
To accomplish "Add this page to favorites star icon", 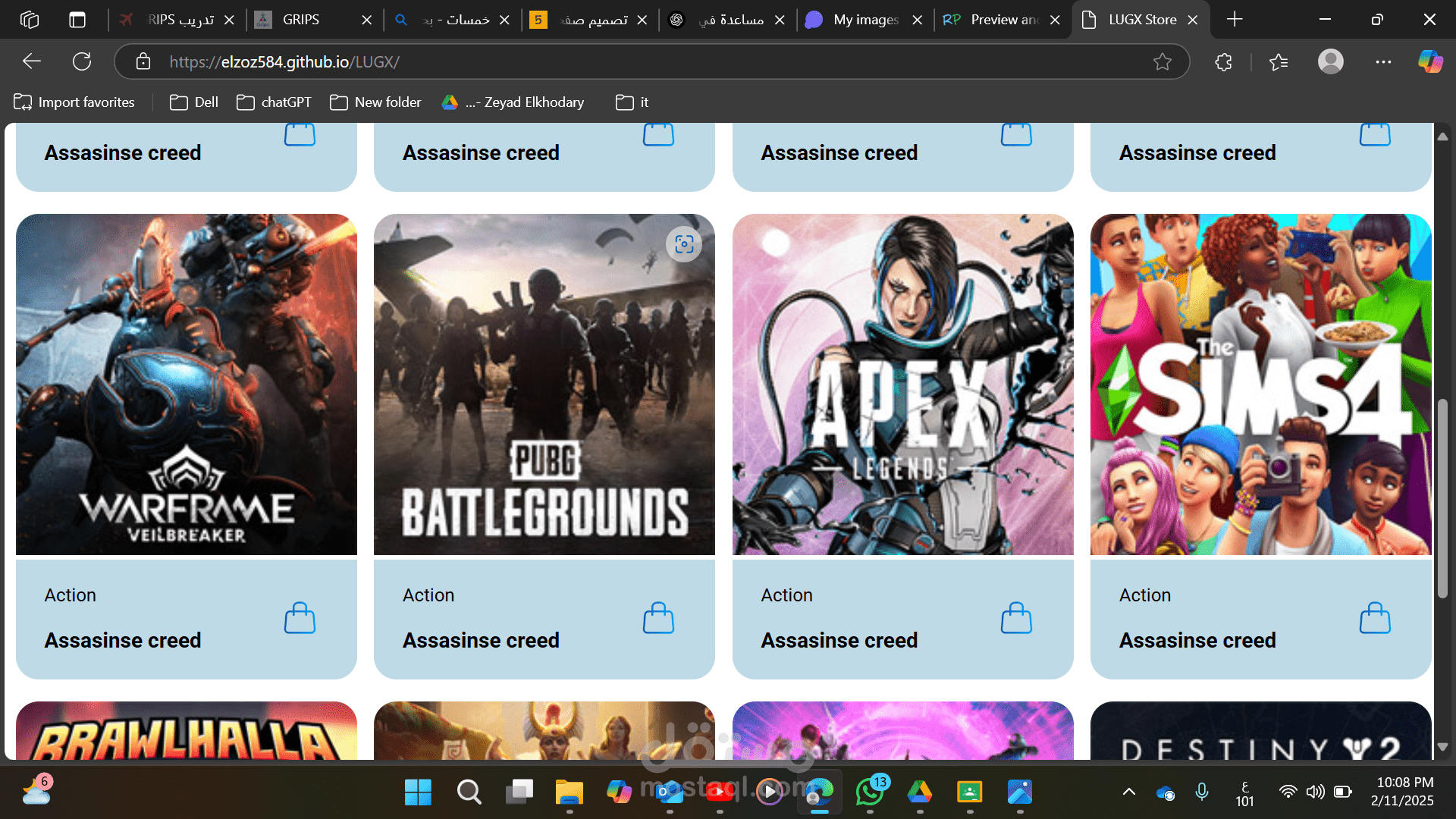I will tap(1162, 62).
